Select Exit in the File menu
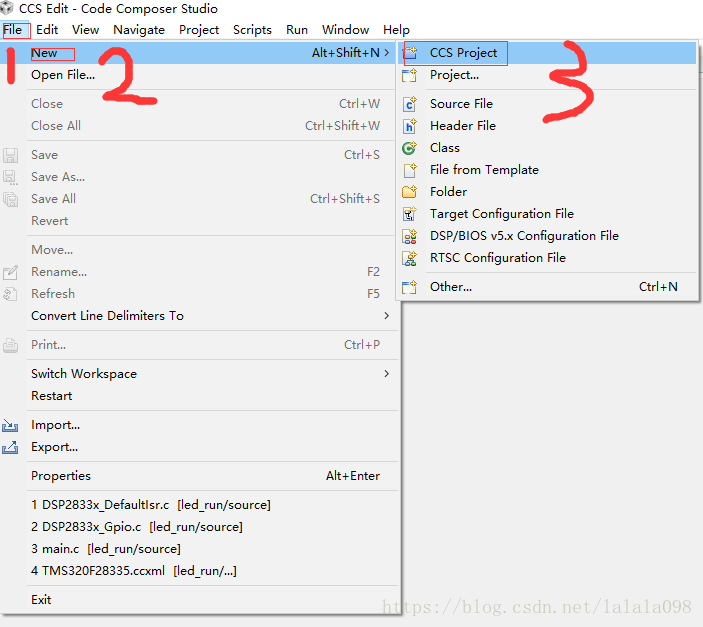This screenshot has width=703, height=627. (x=197, y=600)
